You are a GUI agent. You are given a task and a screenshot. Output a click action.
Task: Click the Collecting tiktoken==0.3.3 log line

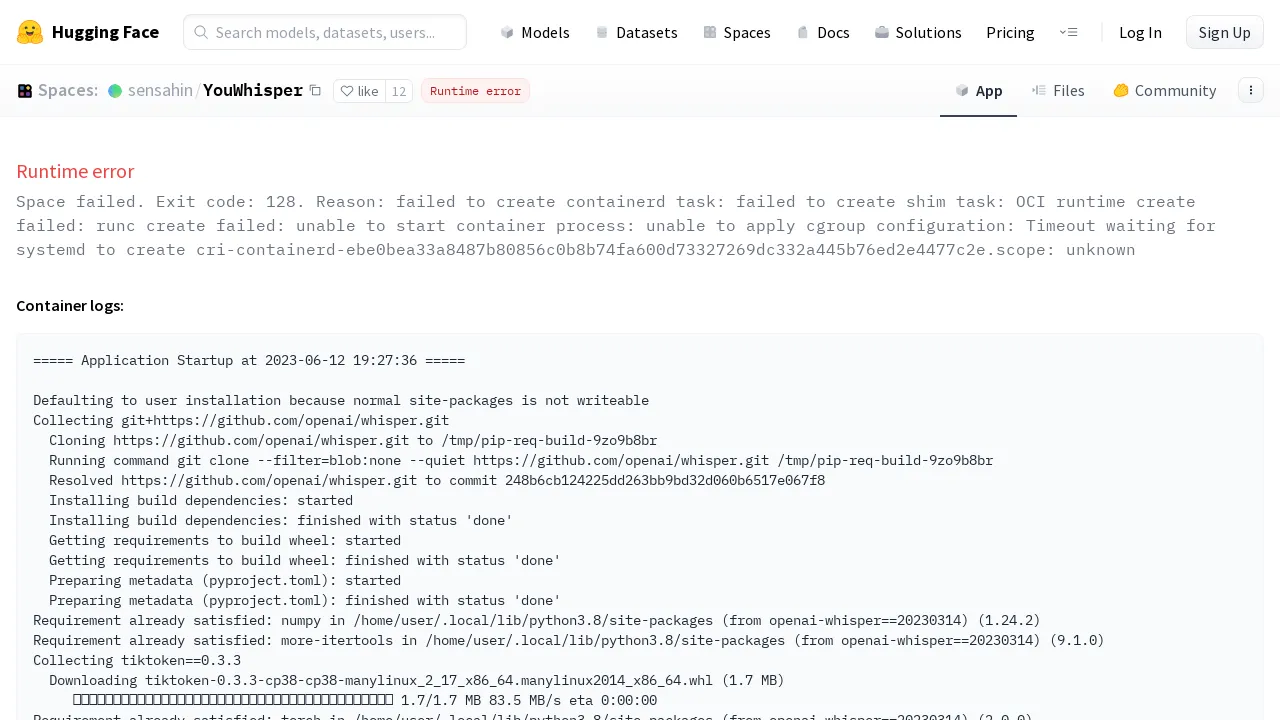click(137, 660)
